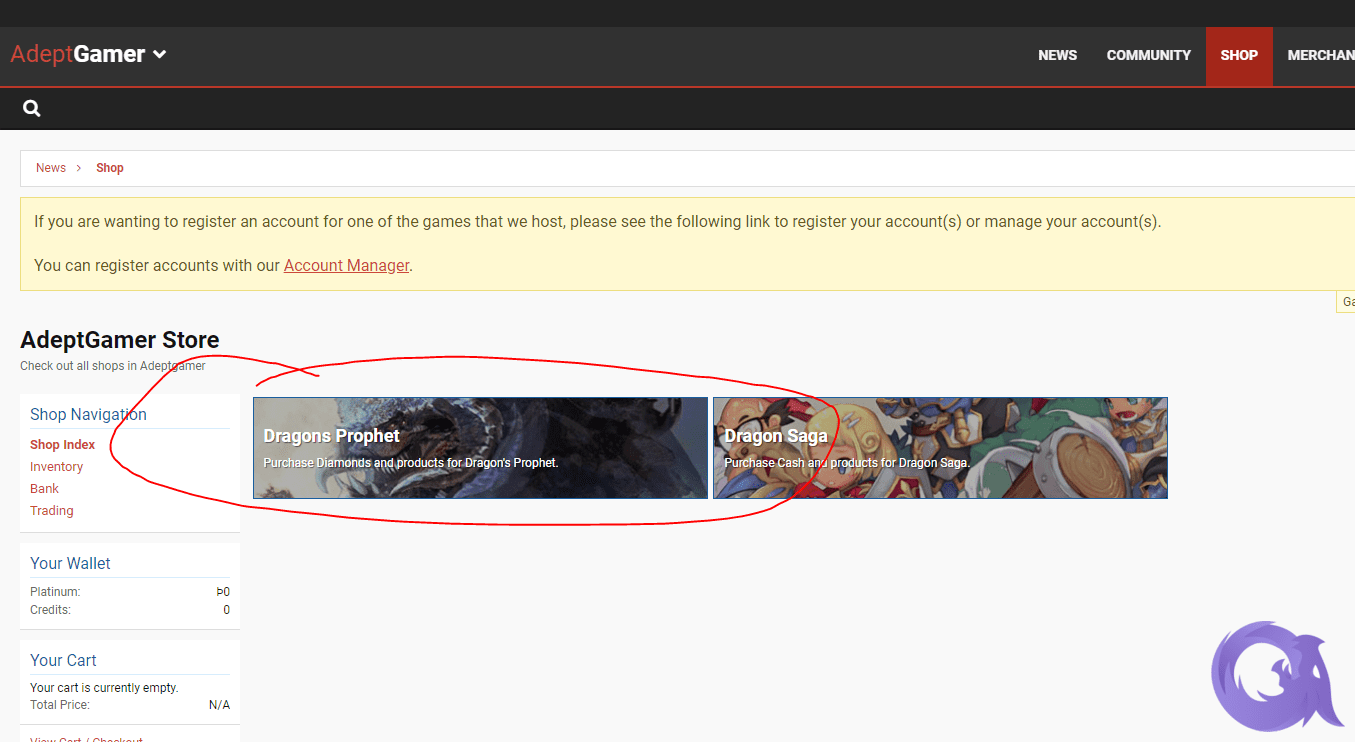Click the Platinum balance value
Screen dimensions: 1355x742
(223, 592)
